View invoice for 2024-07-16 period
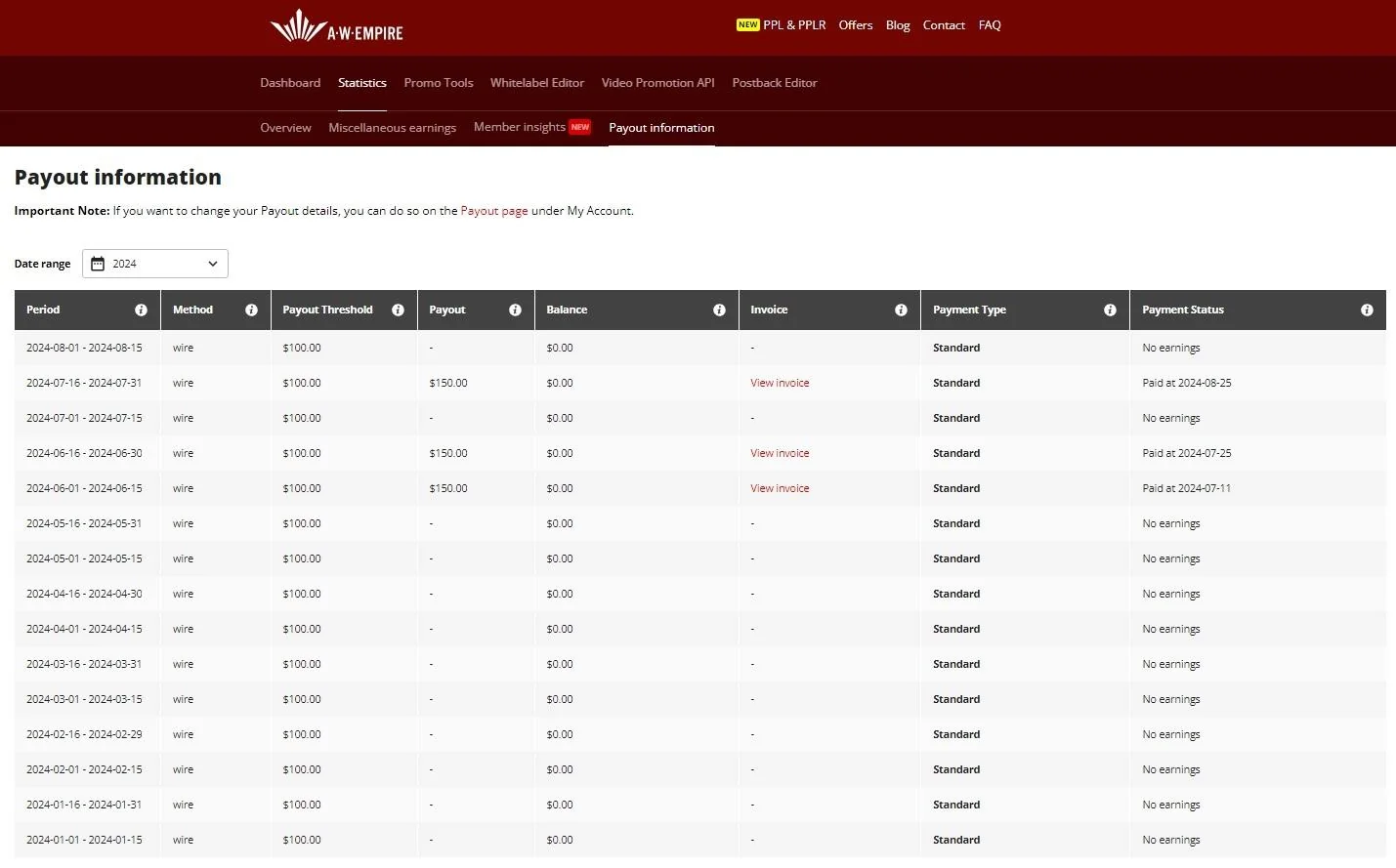Viewport: 1396px width, 868px height. [780, 383]
